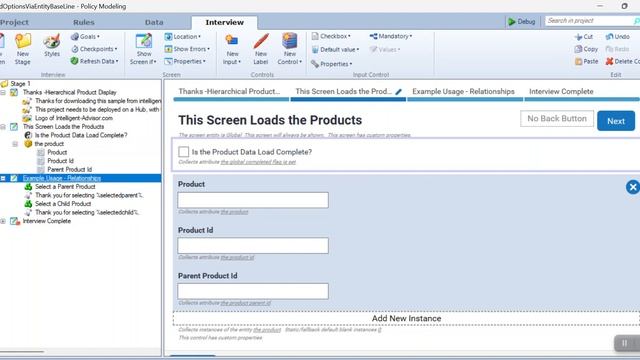This screenshot has height=360, width=640.
Task: Click the No Back Button placeholder
Action: 557,119
